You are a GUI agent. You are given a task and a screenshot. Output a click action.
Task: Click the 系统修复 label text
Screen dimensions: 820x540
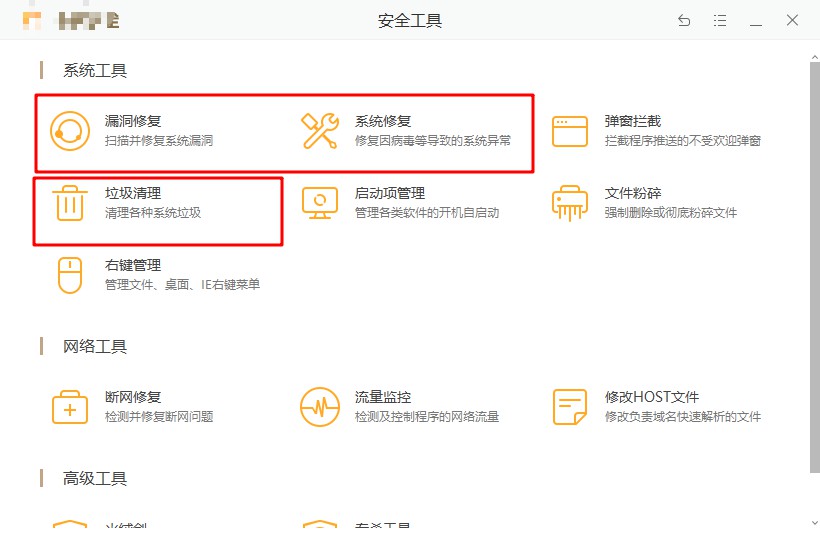point(383,122)
